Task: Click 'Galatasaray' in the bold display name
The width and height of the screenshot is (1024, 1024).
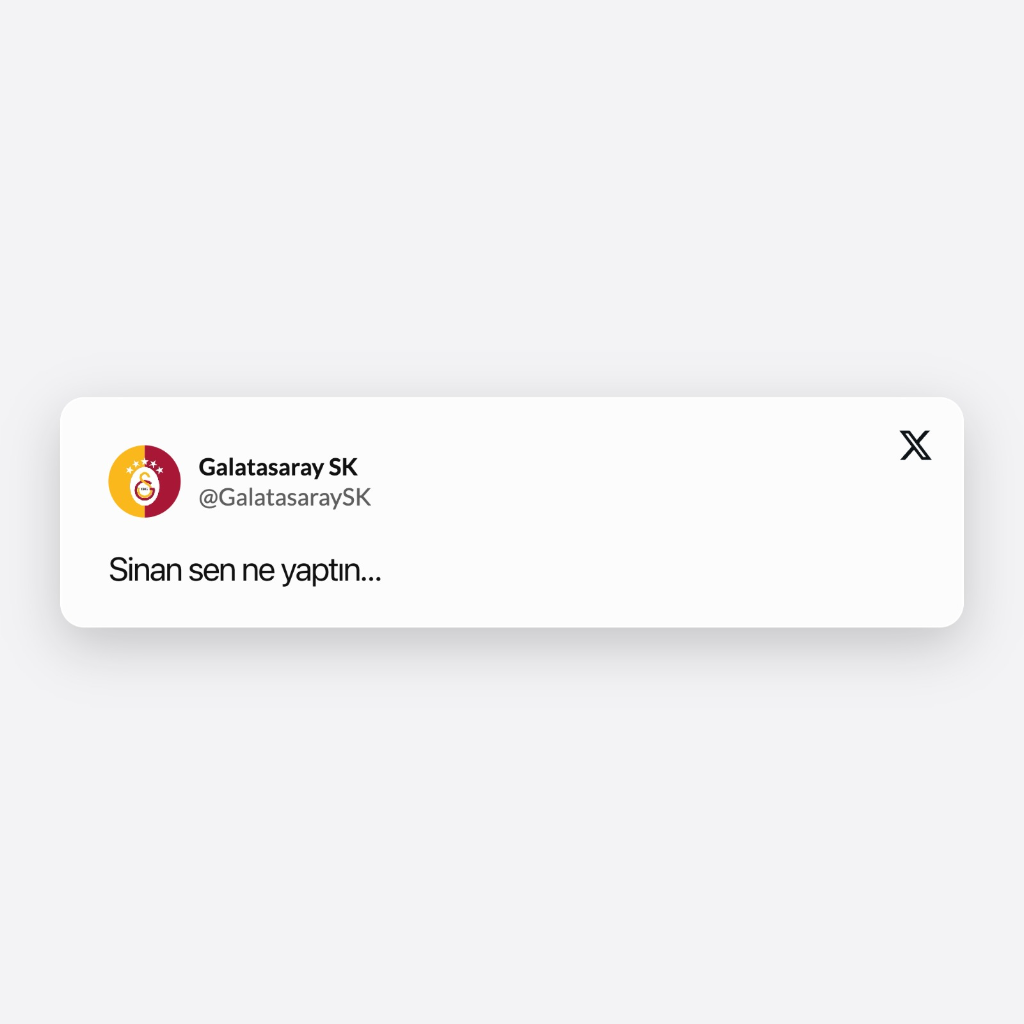Action: coord(261,468)
